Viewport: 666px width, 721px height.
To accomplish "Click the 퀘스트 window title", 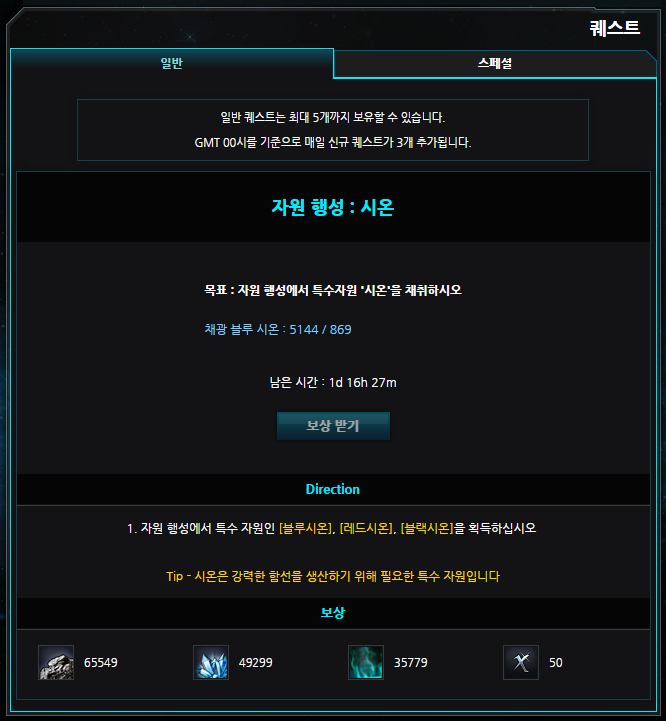I will click(x=614, y=28).
